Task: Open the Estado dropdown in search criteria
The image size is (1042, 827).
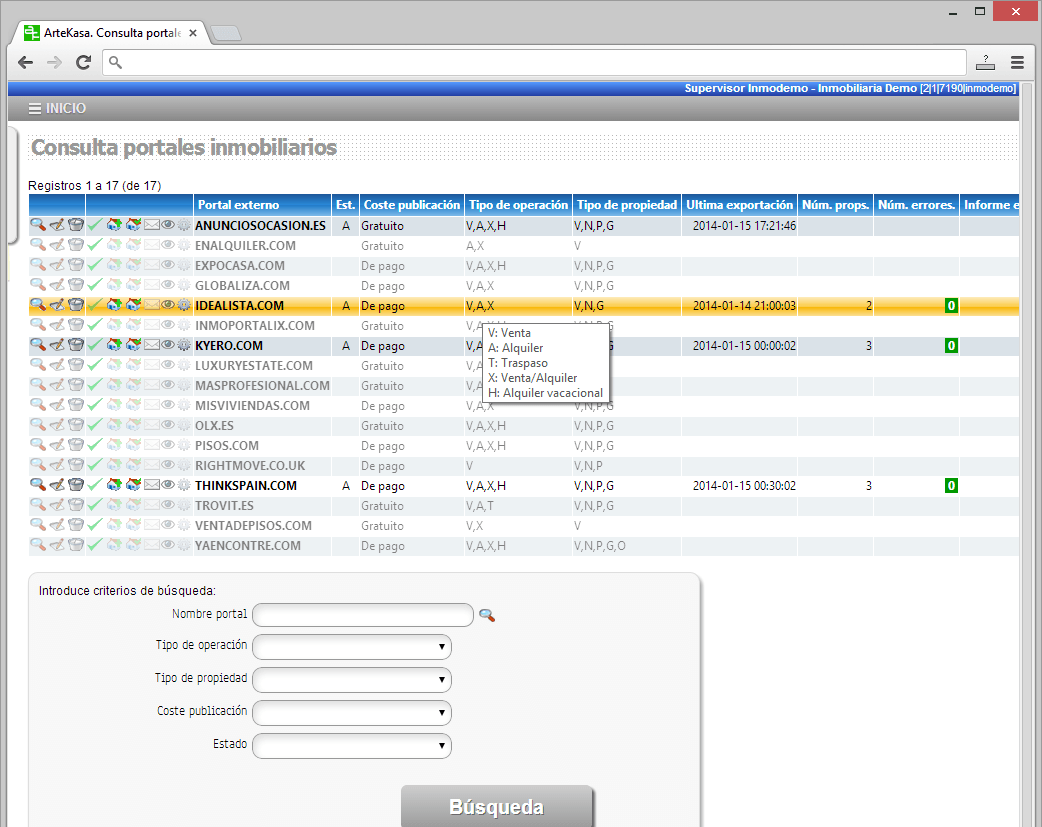Action: pyautogui.click(x=352, y=746)
